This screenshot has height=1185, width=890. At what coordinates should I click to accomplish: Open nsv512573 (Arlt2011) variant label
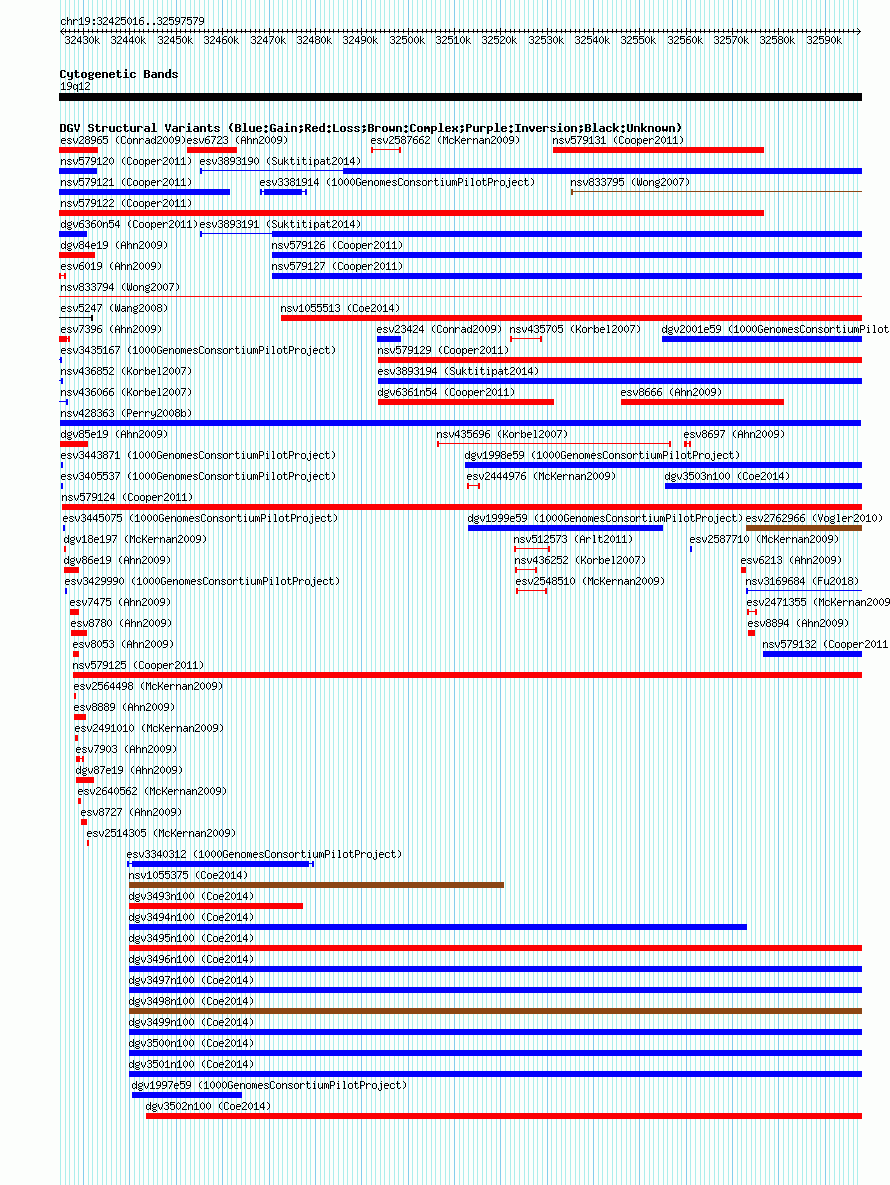pos(573,540)
